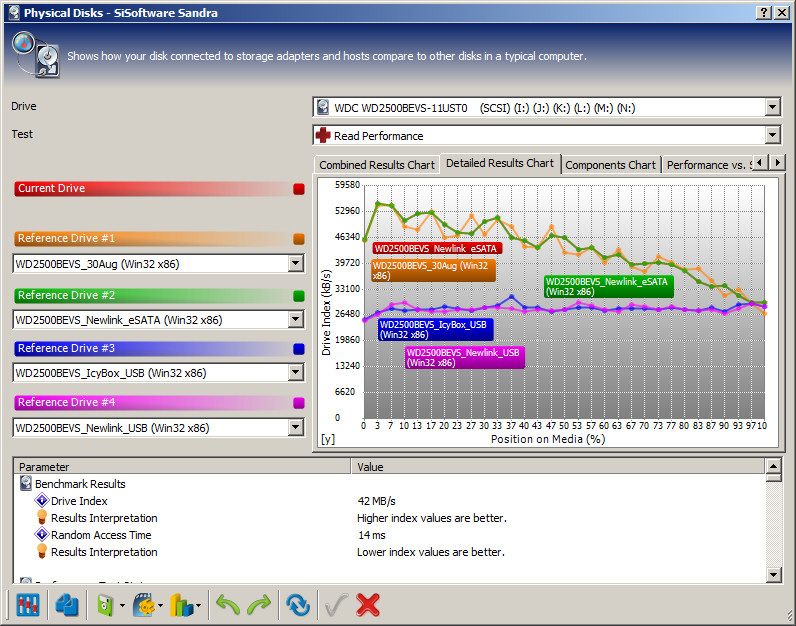
Task: Select the Detailed Results Chart tab
Action: (500, 163)
